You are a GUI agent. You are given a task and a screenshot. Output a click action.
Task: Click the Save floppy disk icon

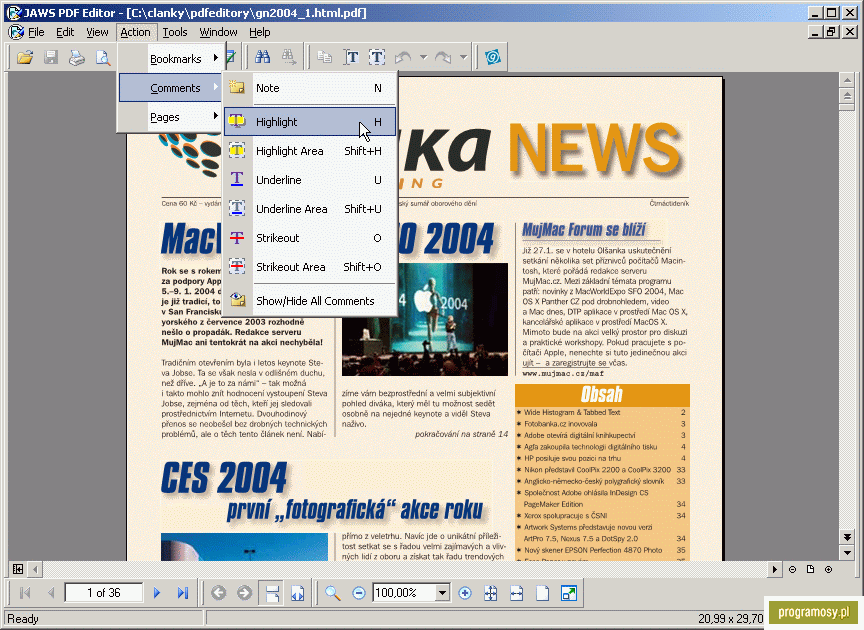click(x=51, y=57)
